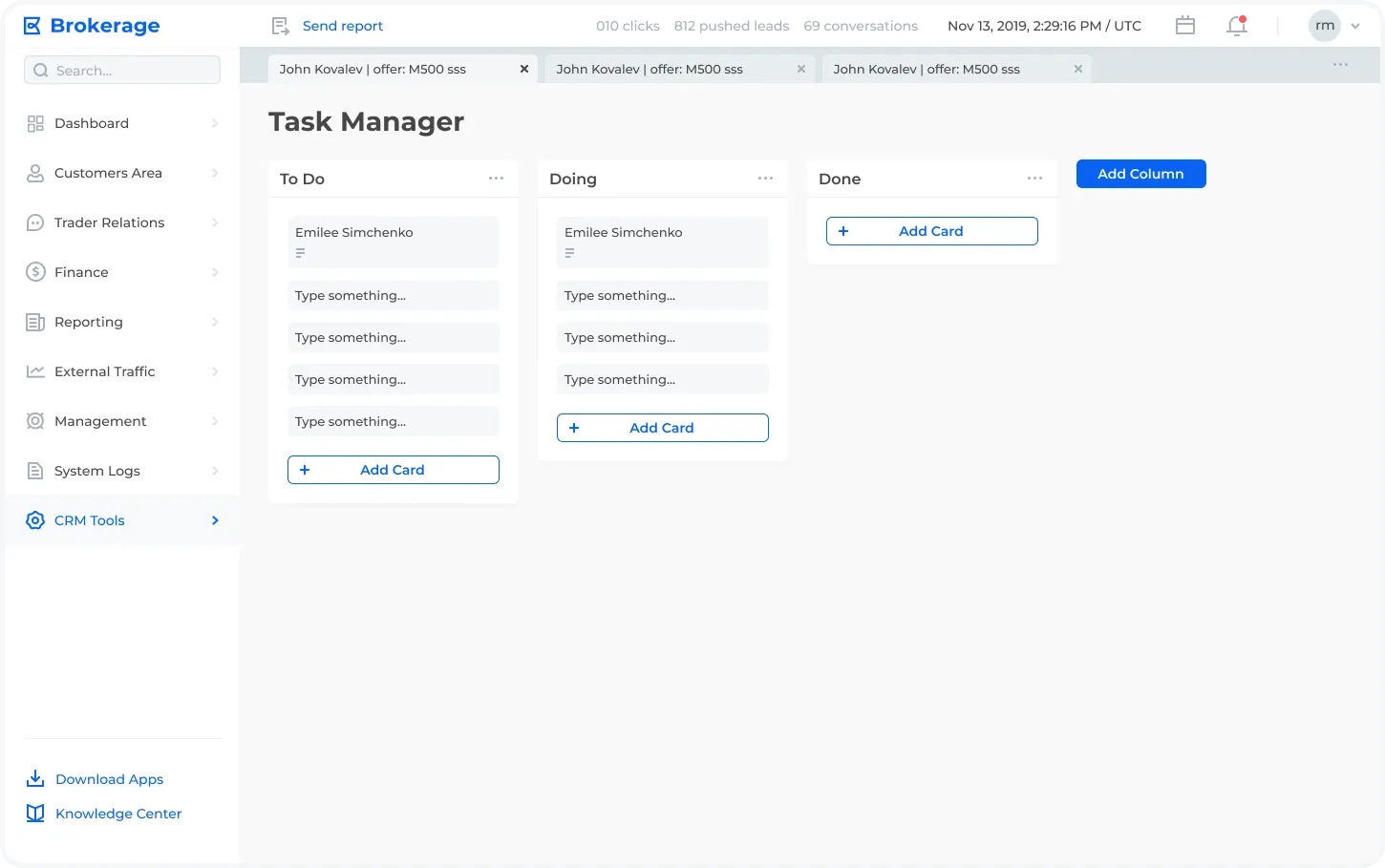Viewport: 1385px width, 868px height.
Task: Click the Reporting icon in sidebar
Action: (x=35, y=322)
